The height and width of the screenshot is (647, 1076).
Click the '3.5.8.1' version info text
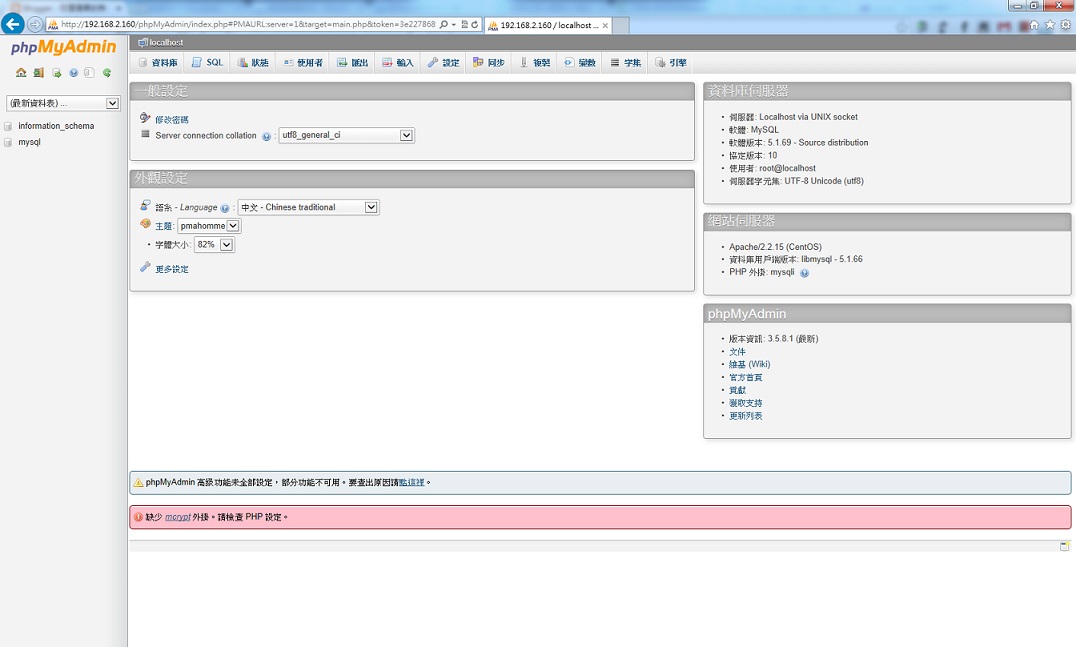tap(780, 339)
